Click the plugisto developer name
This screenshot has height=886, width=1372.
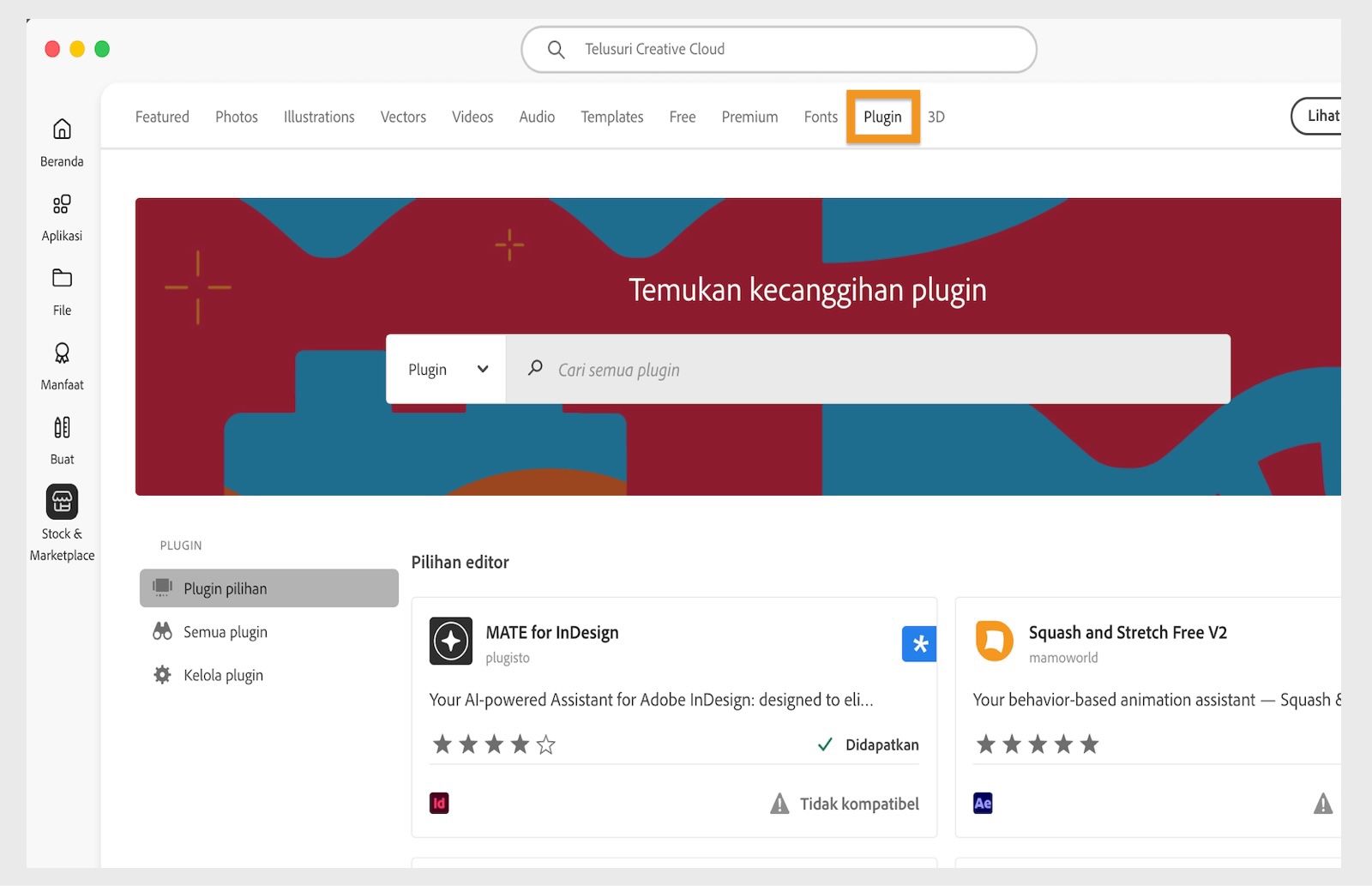508,658
